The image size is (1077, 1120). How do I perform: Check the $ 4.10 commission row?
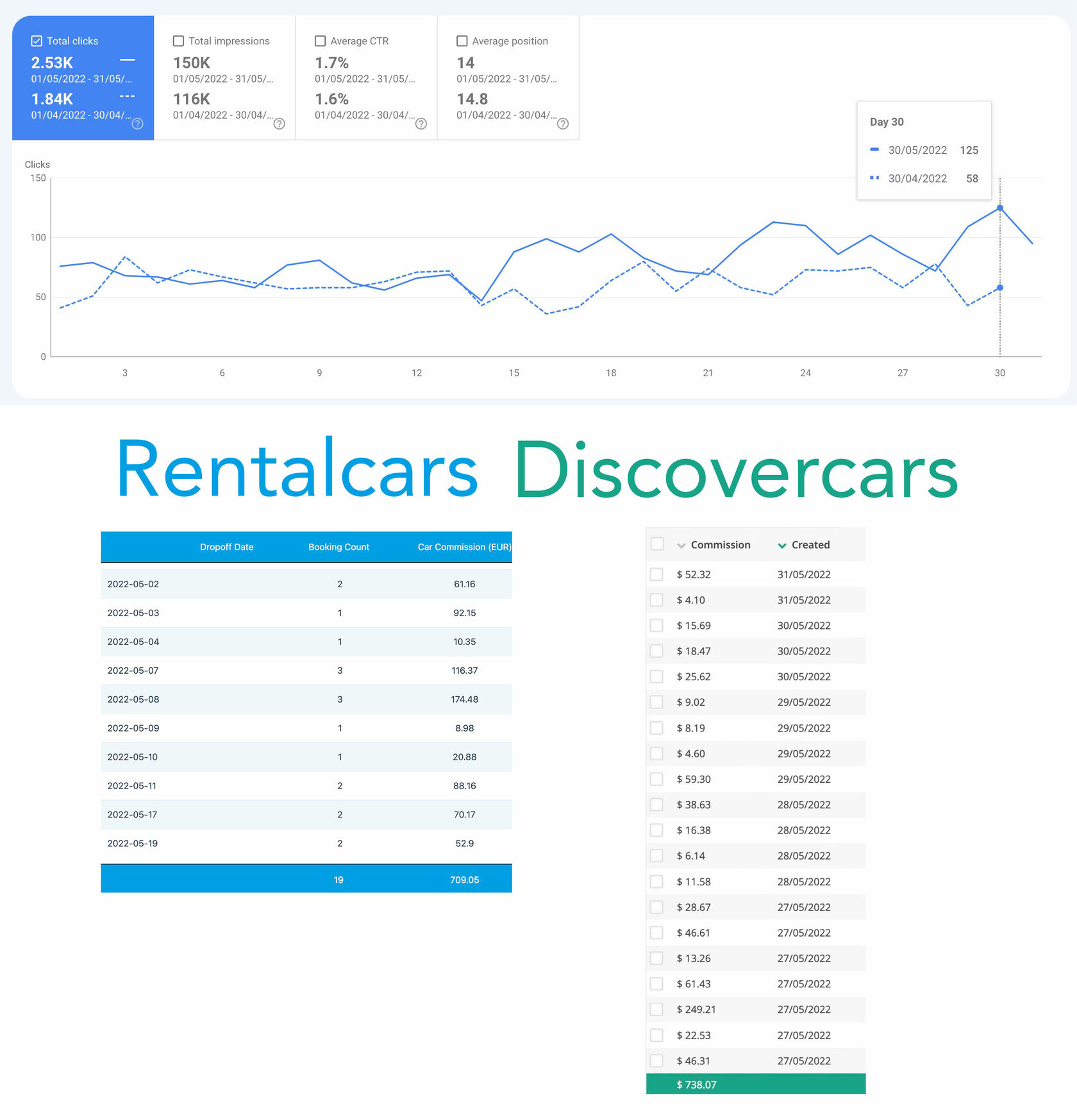(656, 600)
